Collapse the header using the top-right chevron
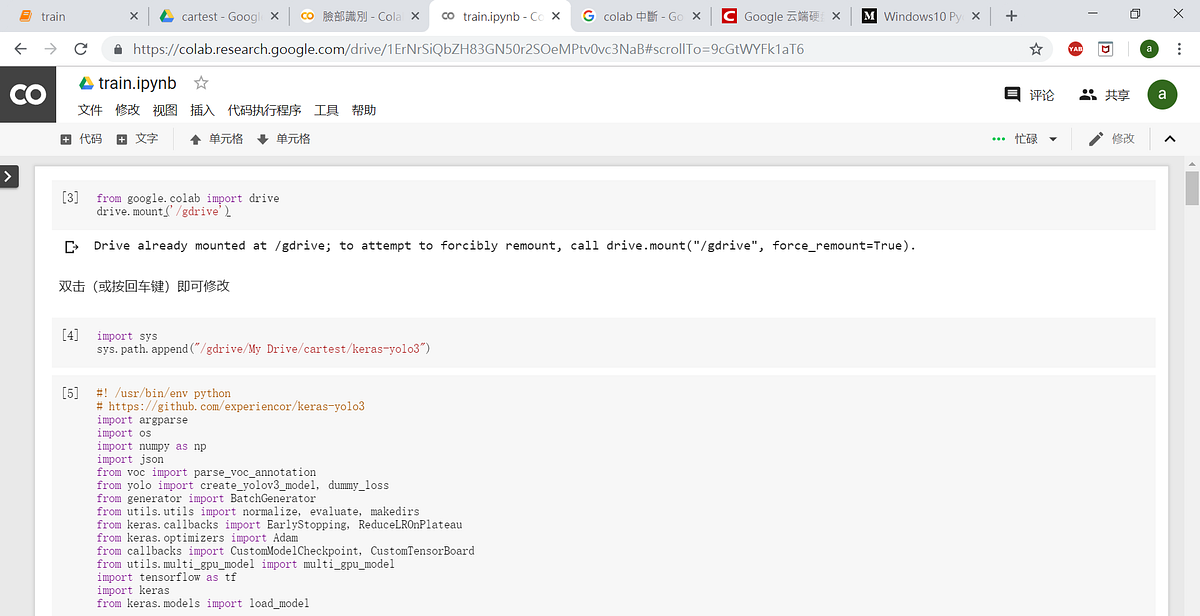 1169,139
